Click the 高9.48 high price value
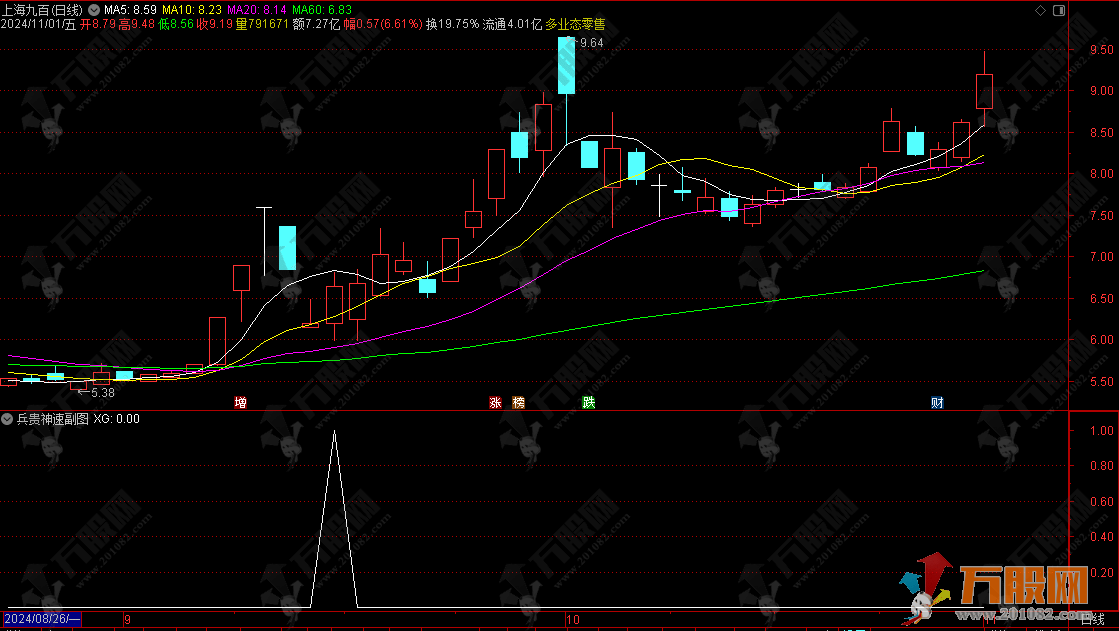This screenshot has height=631, width=1119. pos(136,24)
